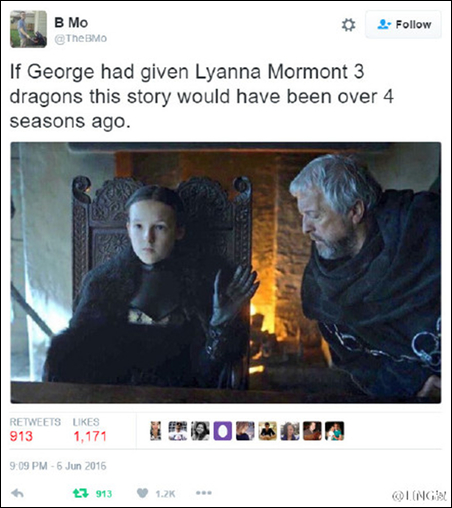View the 1,171 likes count
Screen dimensions: 452x508
pyautogui.click(x=90, y=436)
